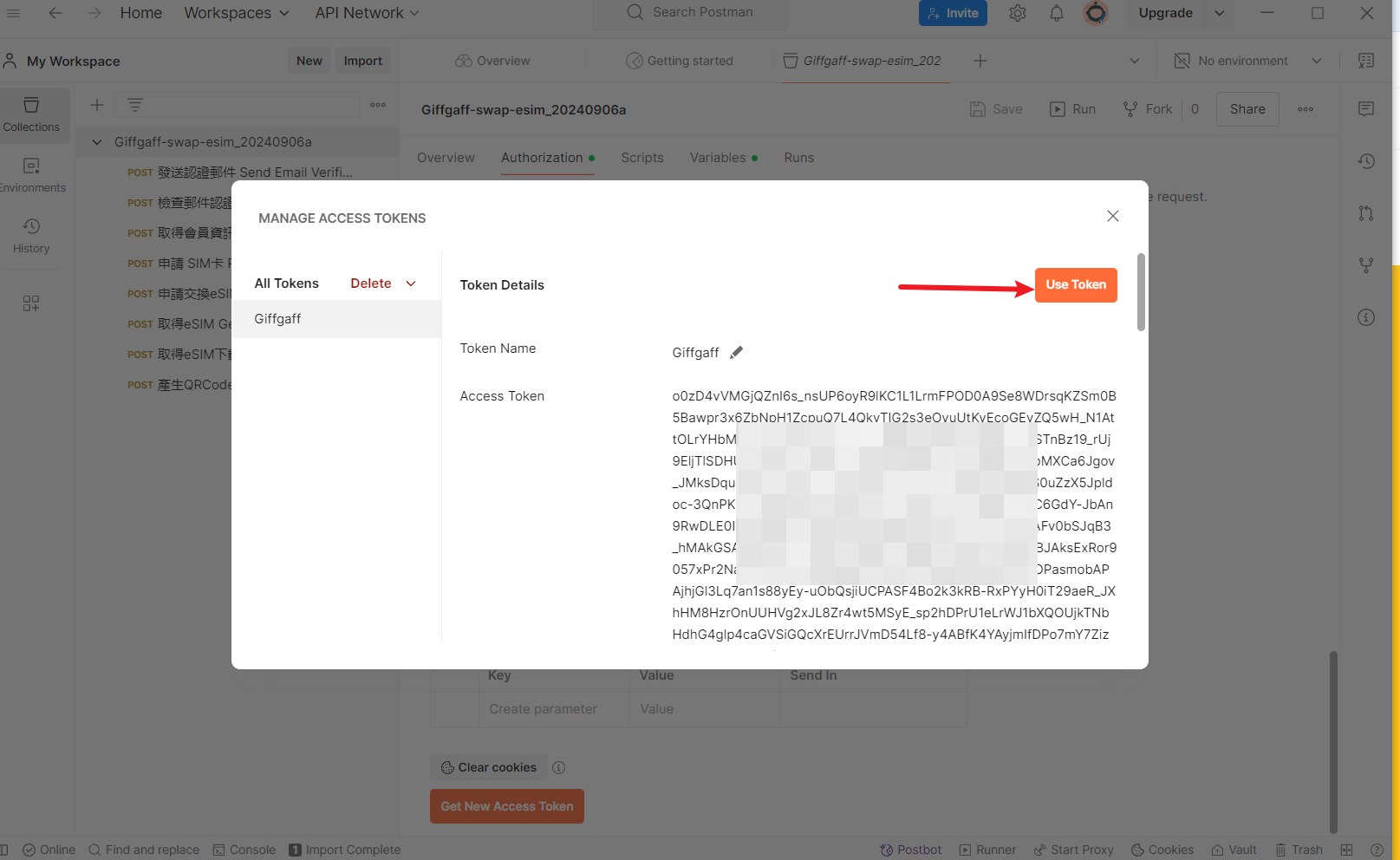Open the notifications bell
The width and height of the screenshot is (1400, 860).
1056,13
